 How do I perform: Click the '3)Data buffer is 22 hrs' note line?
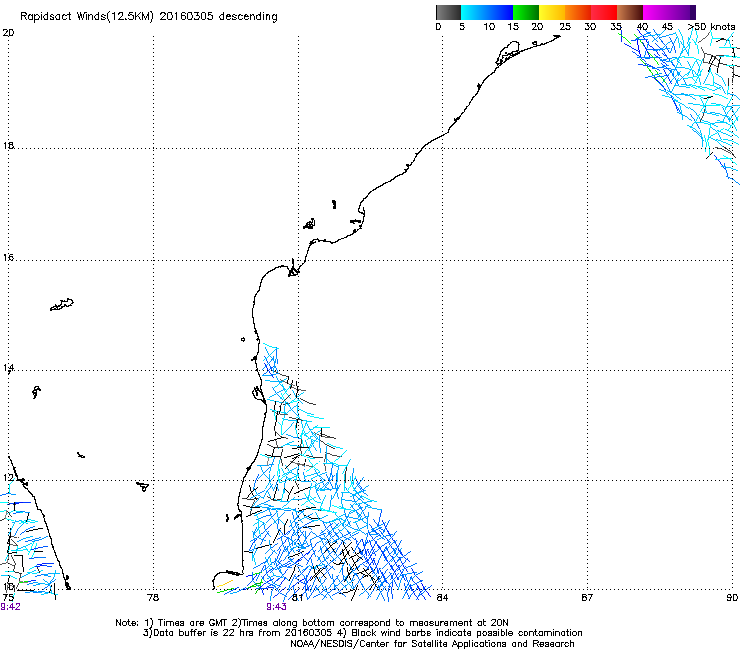pos(362,633)
